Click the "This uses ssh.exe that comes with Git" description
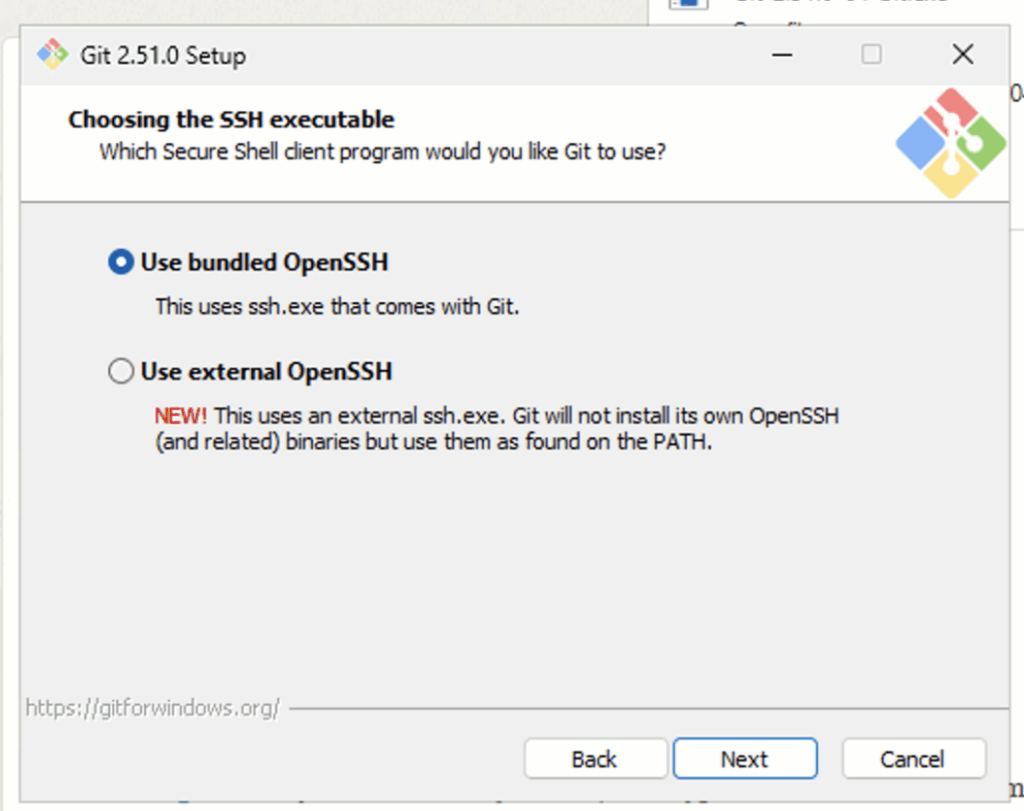 (337, 307)
